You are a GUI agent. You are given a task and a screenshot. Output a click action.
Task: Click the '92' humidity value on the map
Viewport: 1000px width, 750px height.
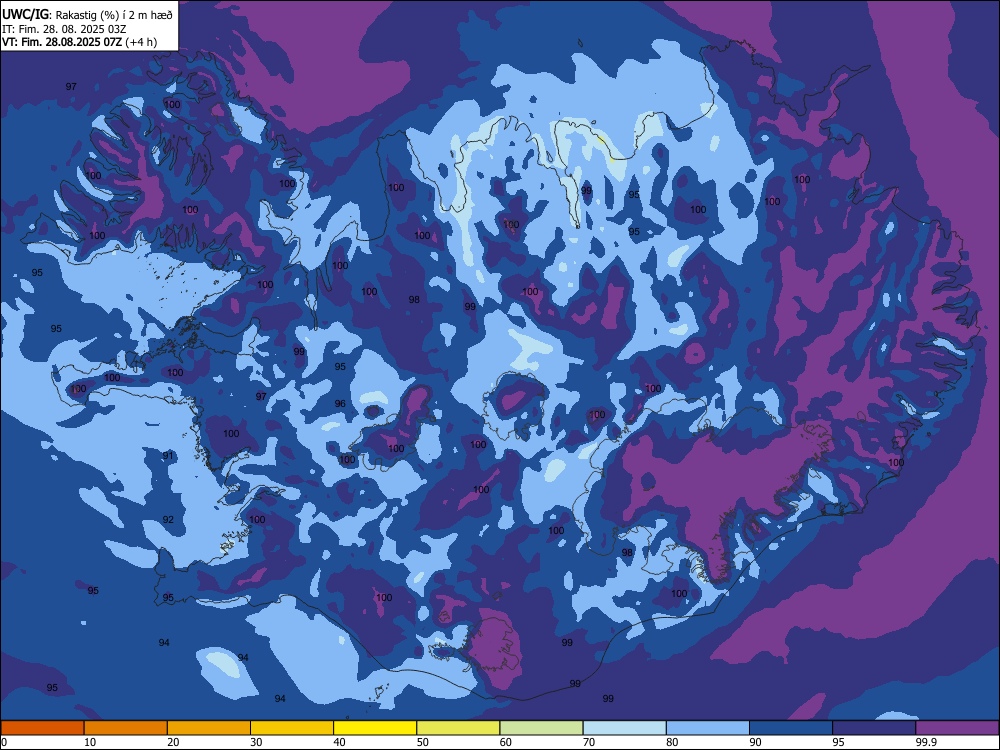[168, 520]
